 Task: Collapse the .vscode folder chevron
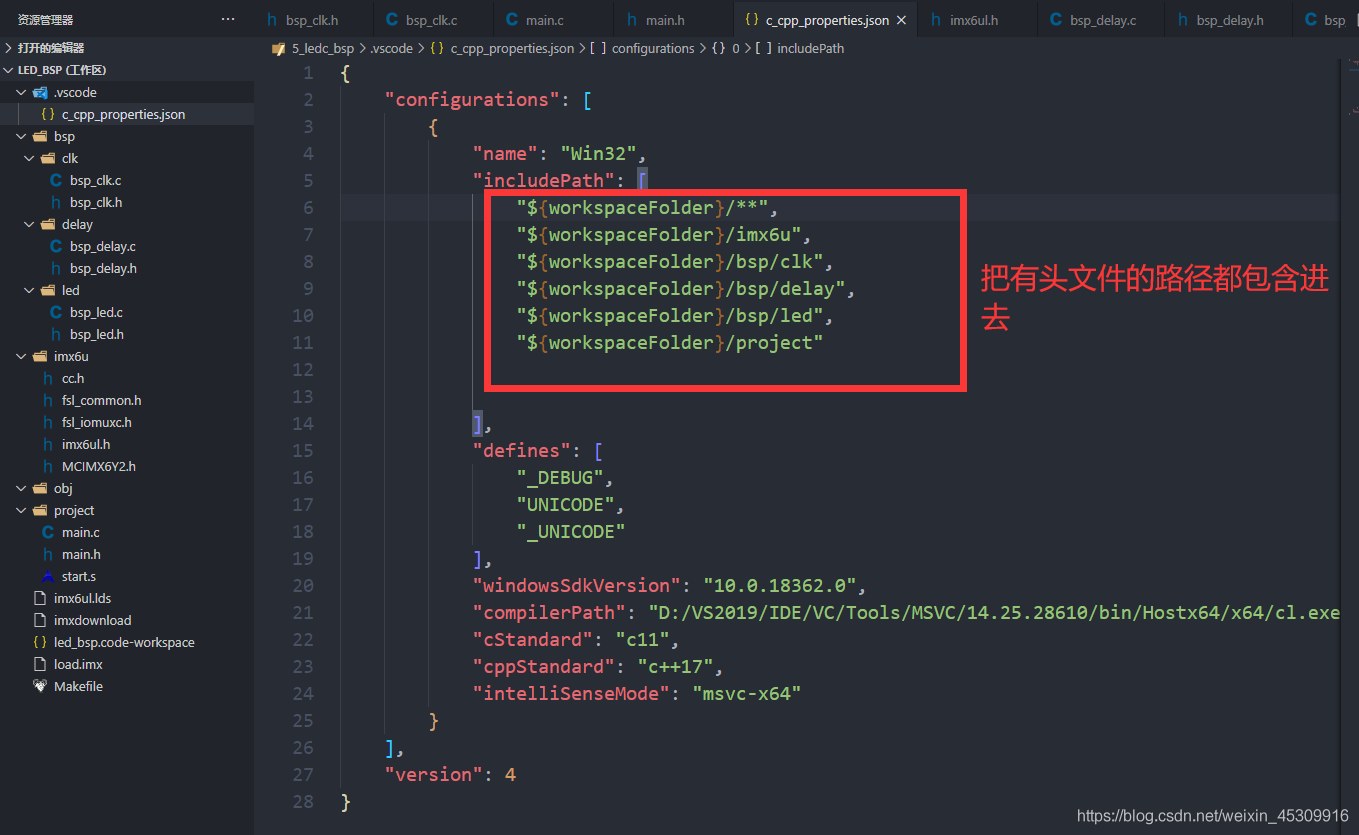pyautogui.click(x=22, y=92)
